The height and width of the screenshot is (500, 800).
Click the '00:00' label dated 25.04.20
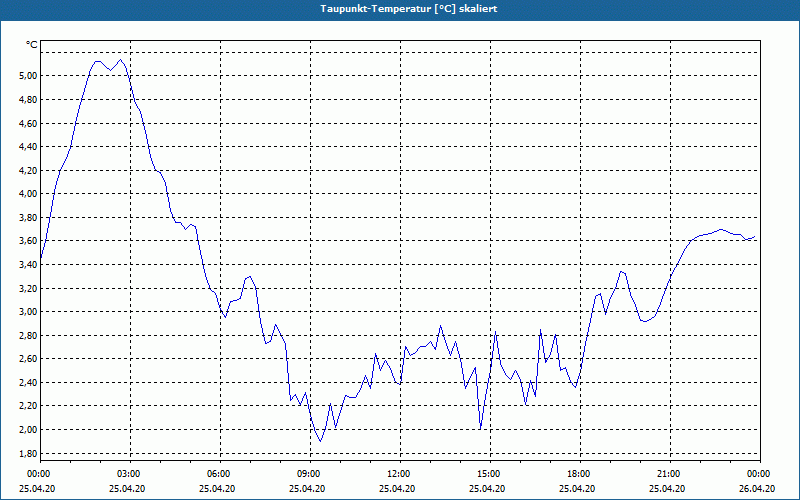tap(40, 474)
